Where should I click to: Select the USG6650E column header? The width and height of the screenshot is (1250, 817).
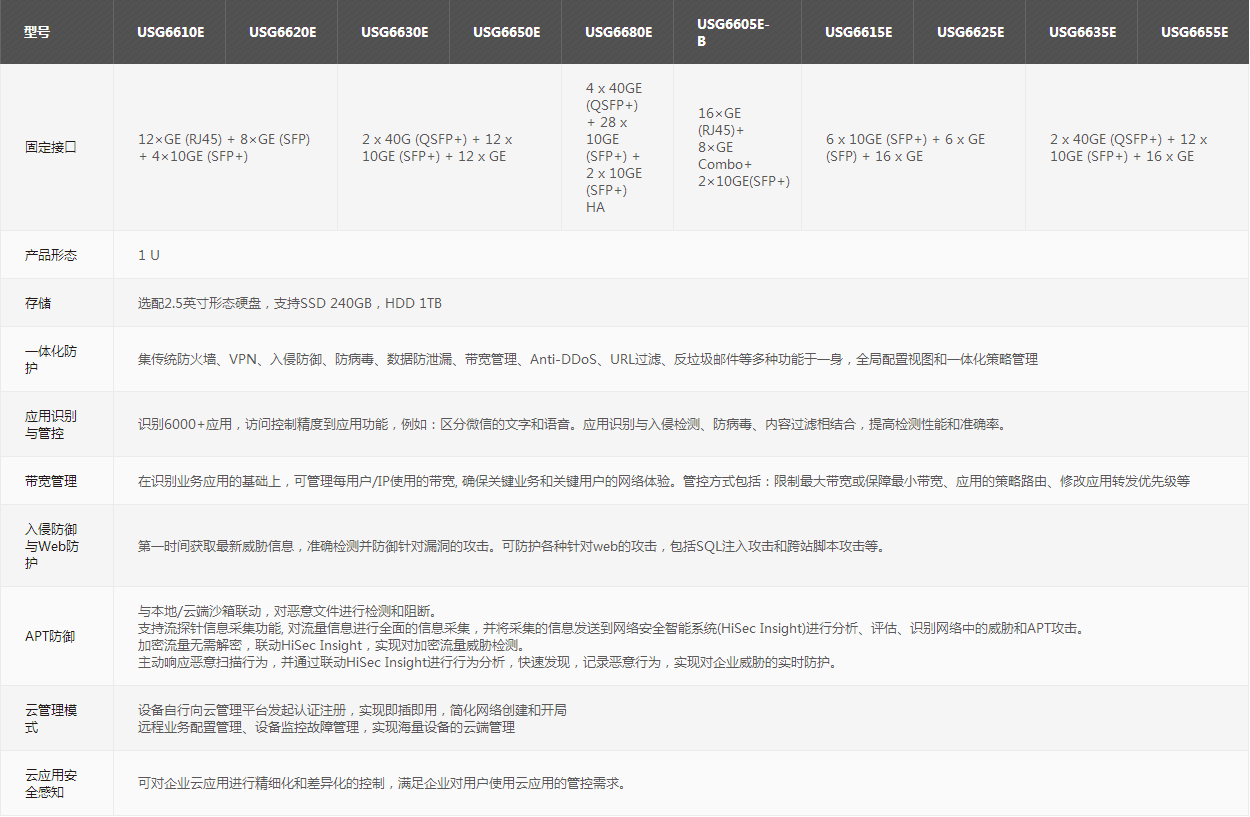pyautogui.click(x=507, y=32)
